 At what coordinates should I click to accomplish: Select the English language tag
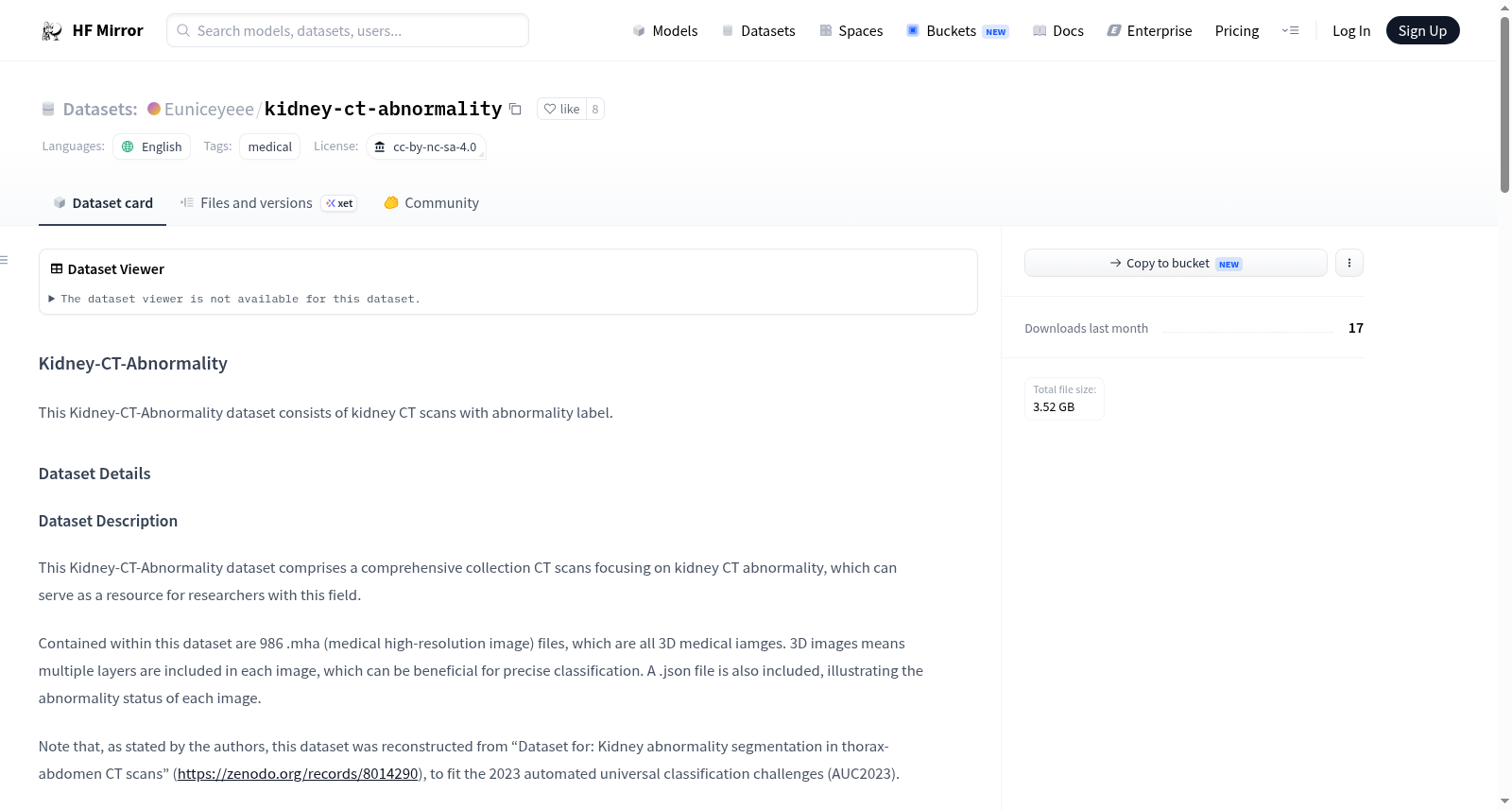(x=151, y=146)
